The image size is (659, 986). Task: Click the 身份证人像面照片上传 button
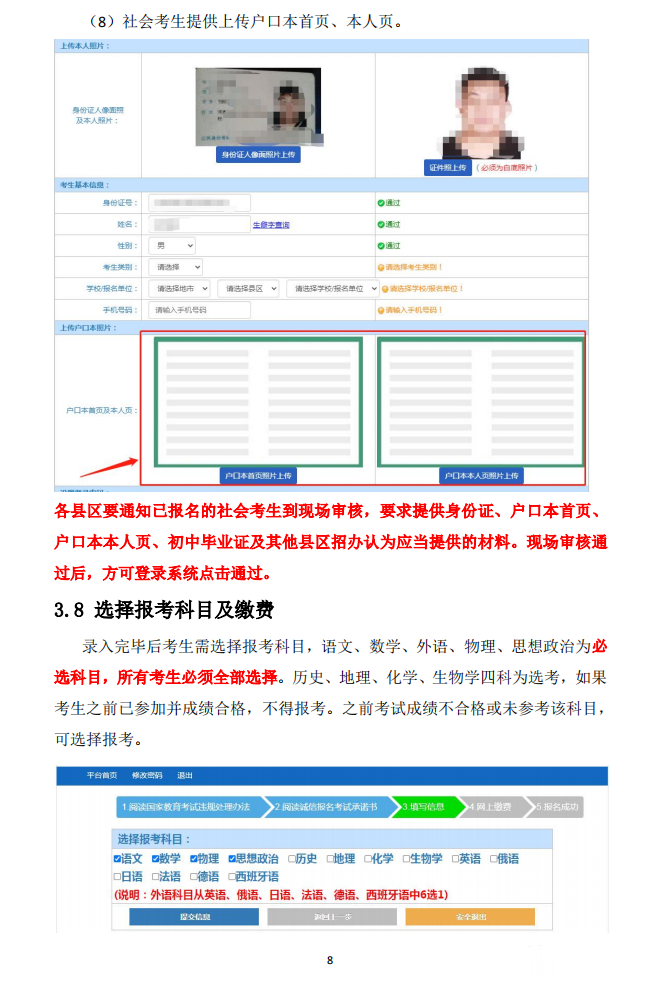[258, 155]
